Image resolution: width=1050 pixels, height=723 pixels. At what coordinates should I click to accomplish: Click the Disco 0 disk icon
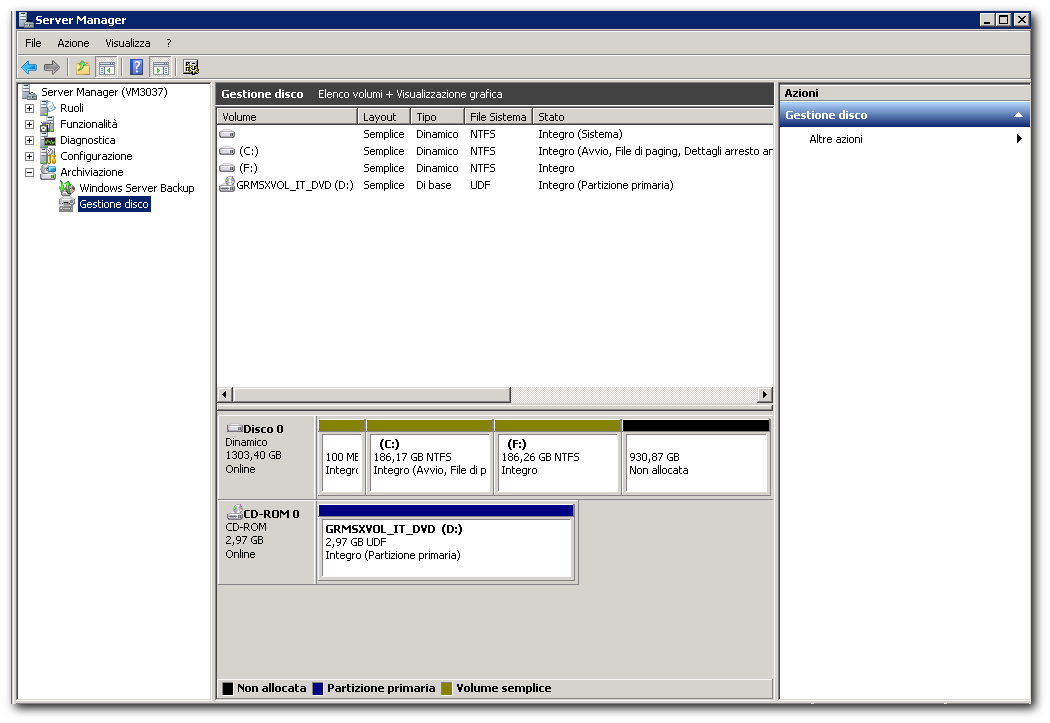coord(234,428)
